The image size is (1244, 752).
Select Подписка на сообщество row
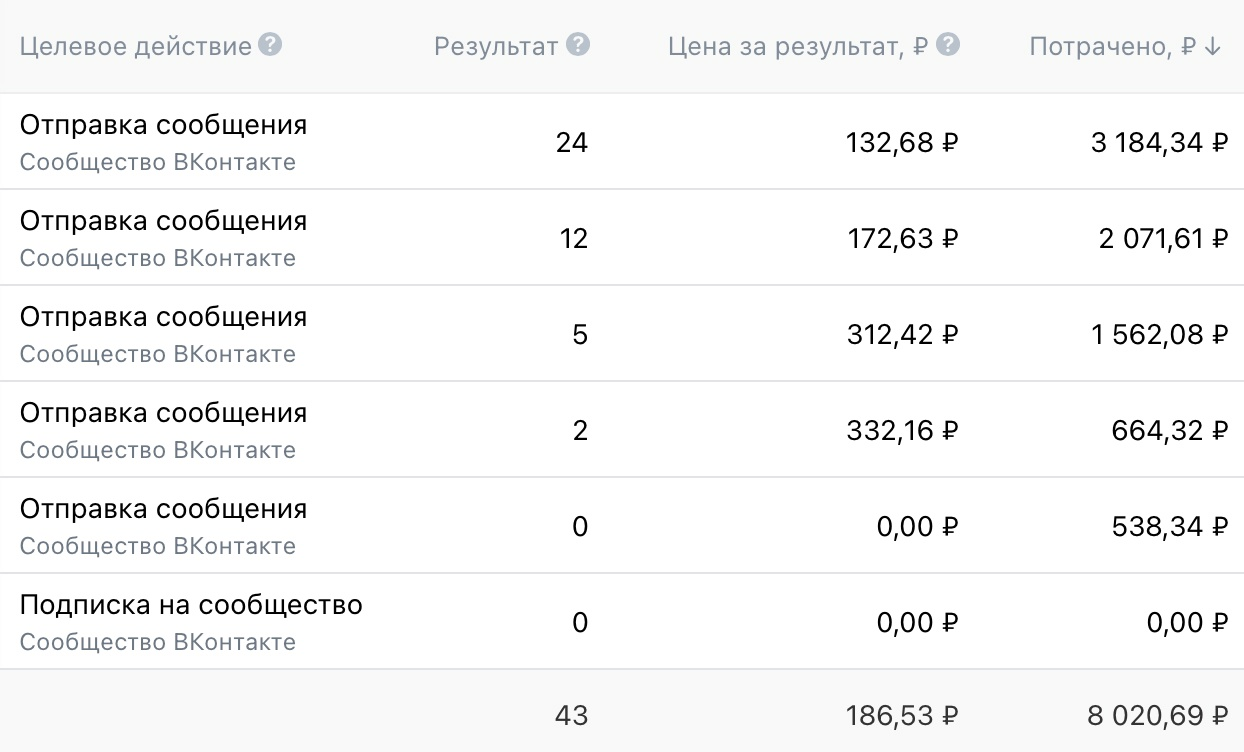pyautogui.click(x=622, y=622)
